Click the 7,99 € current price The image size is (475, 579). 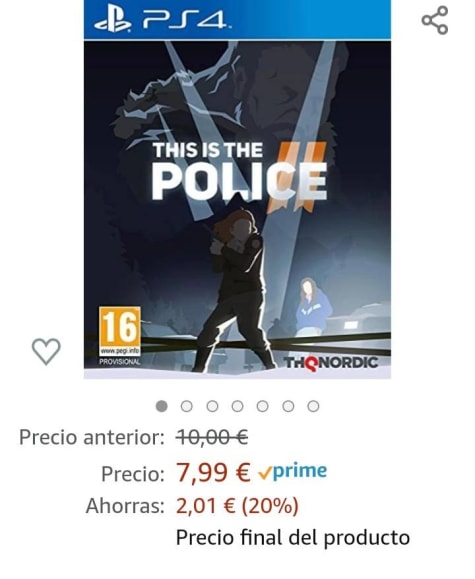[213, 473]
